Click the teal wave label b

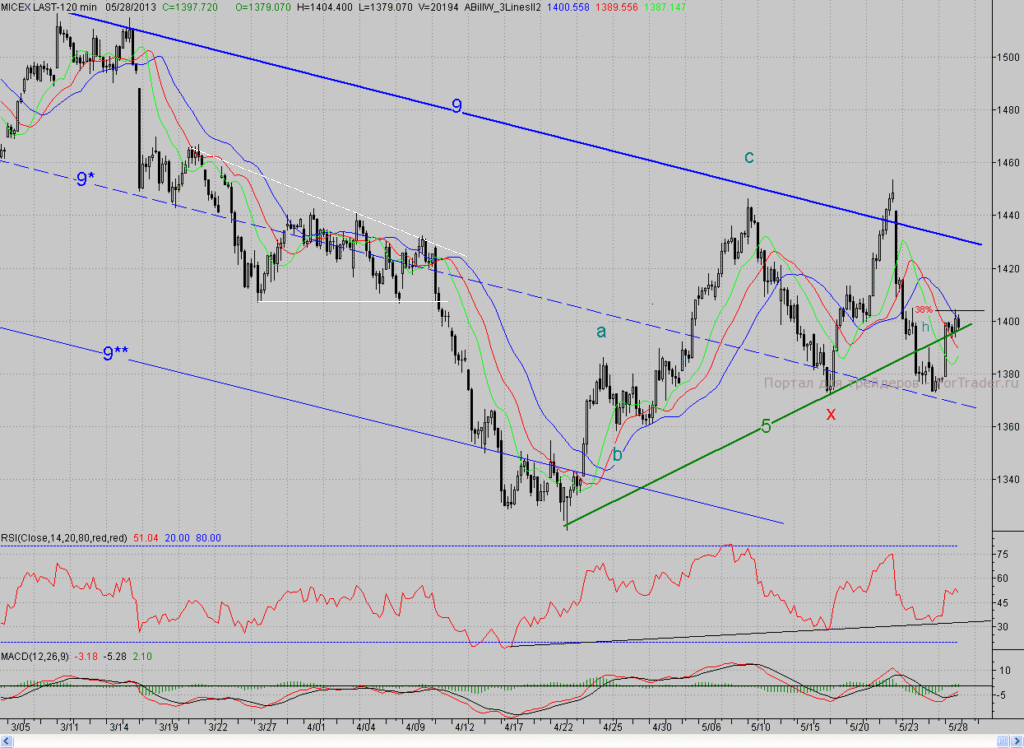click(x=617, y=455)
